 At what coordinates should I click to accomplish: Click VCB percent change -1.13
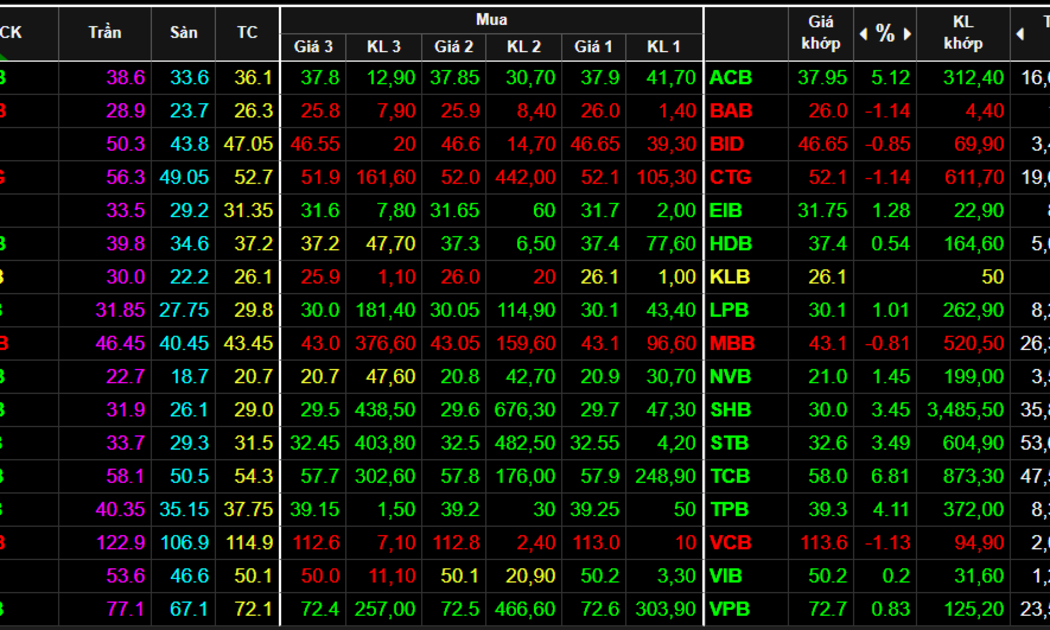887,542
